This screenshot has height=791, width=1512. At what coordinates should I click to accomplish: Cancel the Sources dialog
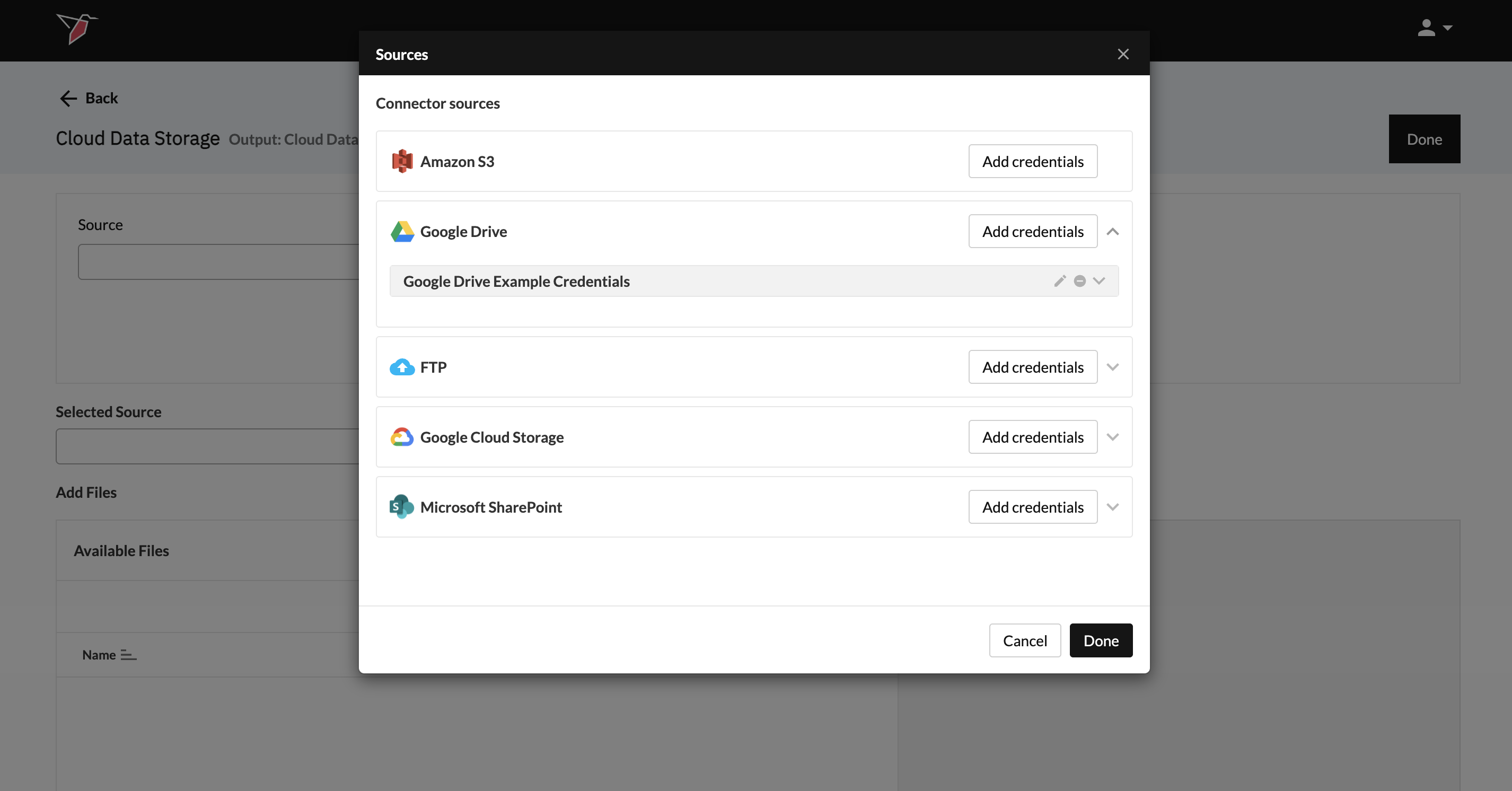pos(1024,641)
